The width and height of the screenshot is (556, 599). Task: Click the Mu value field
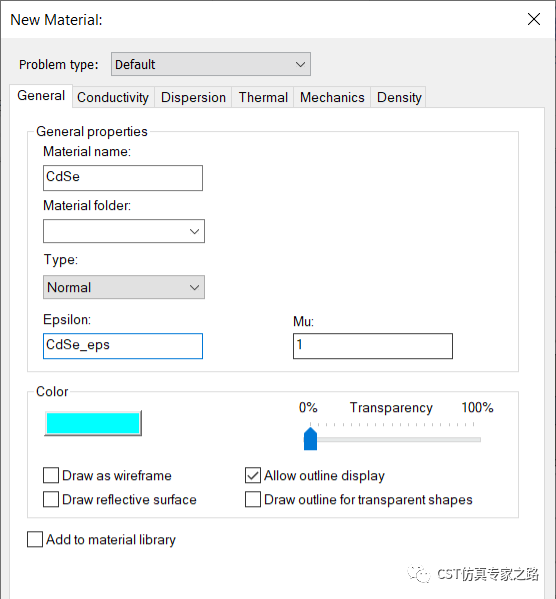tap(373, 346)
